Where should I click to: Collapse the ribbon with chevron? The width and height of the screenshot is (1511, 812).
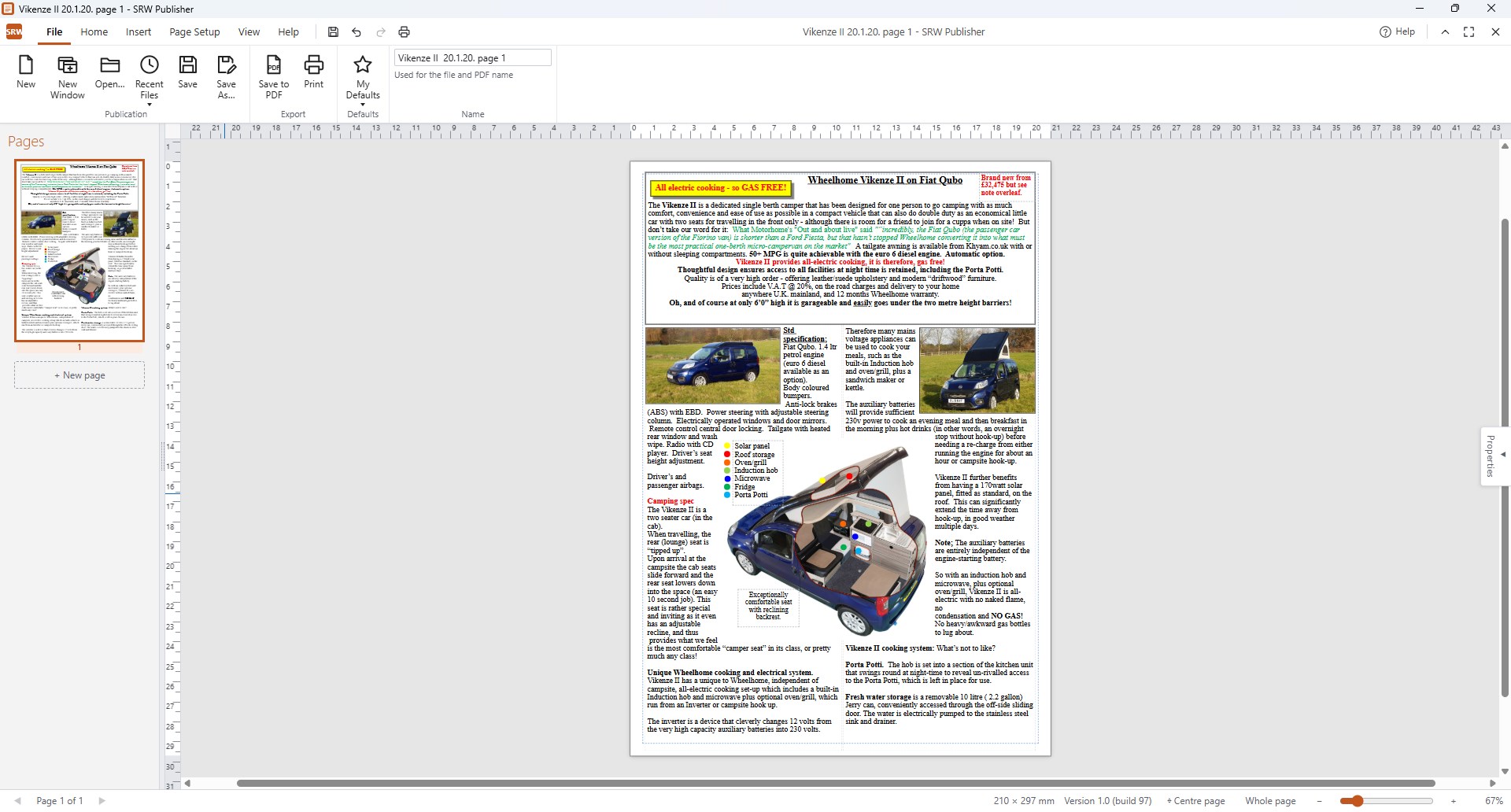[1445, 32]
